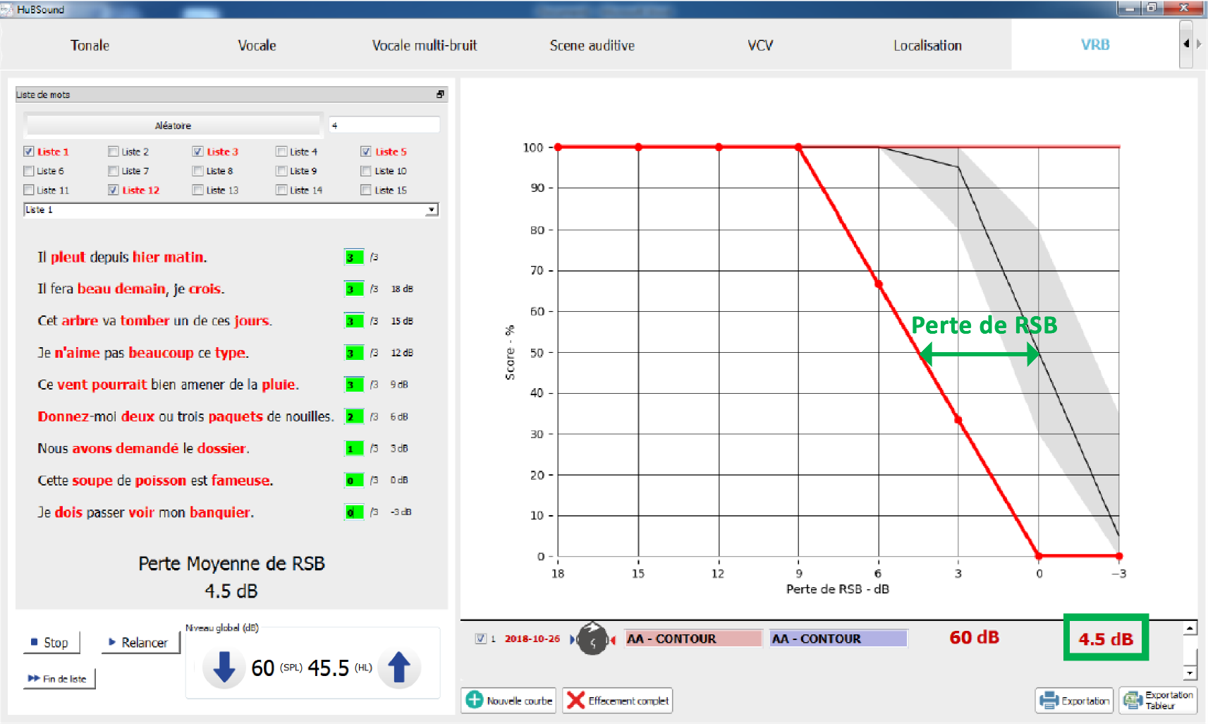Decrease global level with the down arrow
Screen dimensions: 1208x724
pos(224,667)
